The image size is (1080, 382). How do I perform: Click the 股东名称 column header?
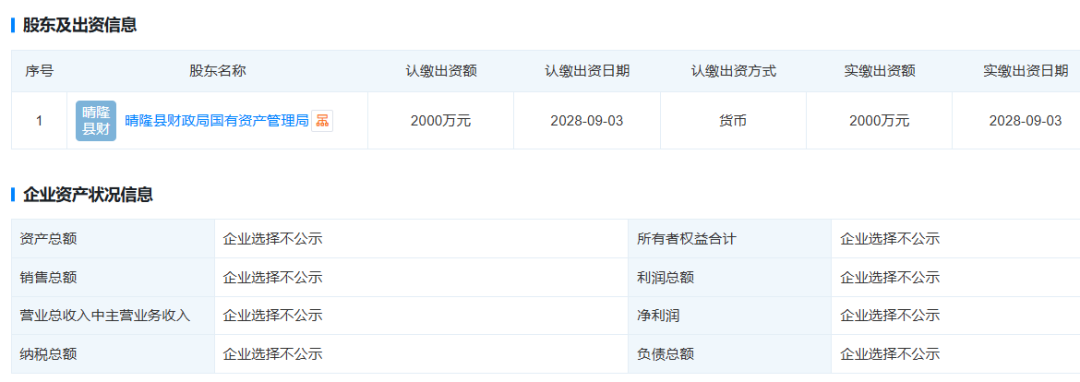218,71
